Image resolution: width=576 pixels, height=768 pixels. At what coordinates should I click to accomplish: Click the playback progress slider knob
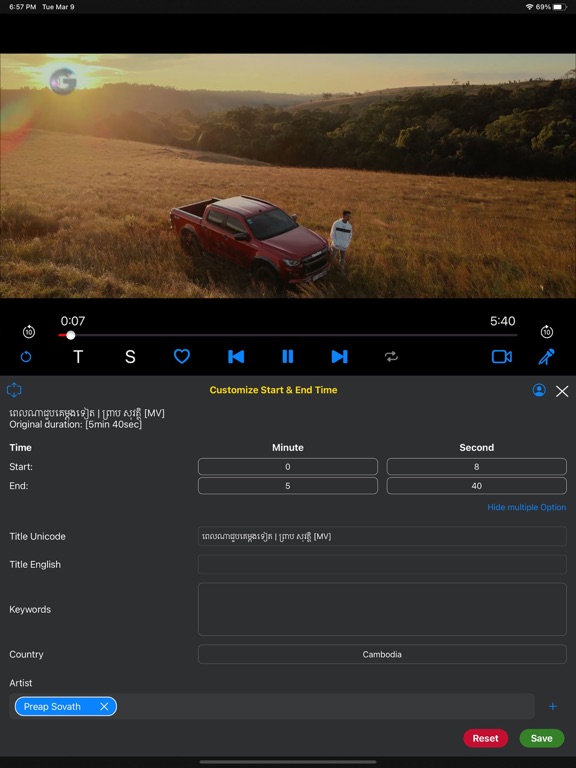[x=71, y=335]
